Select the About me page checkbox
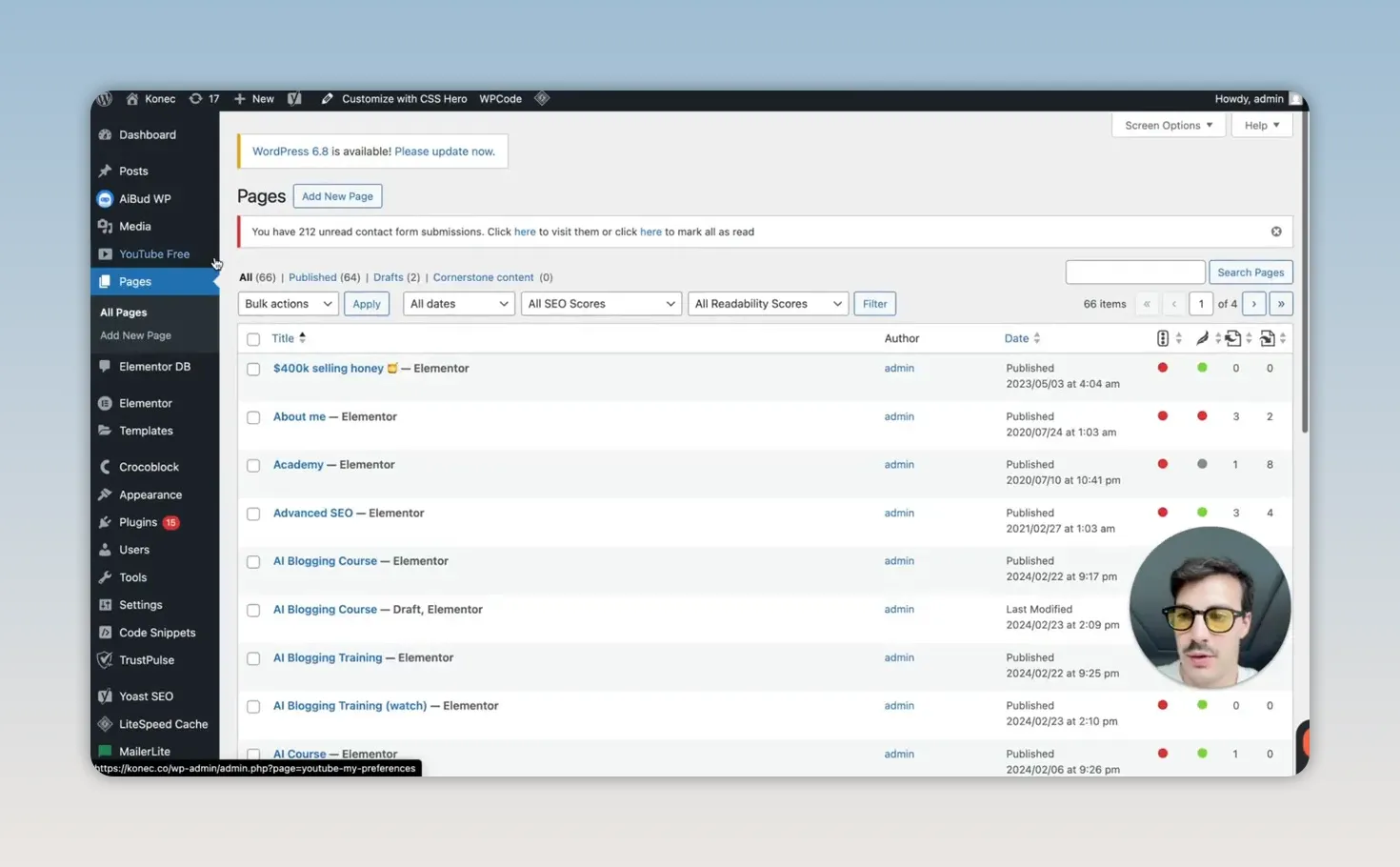 tap(253, 417)
